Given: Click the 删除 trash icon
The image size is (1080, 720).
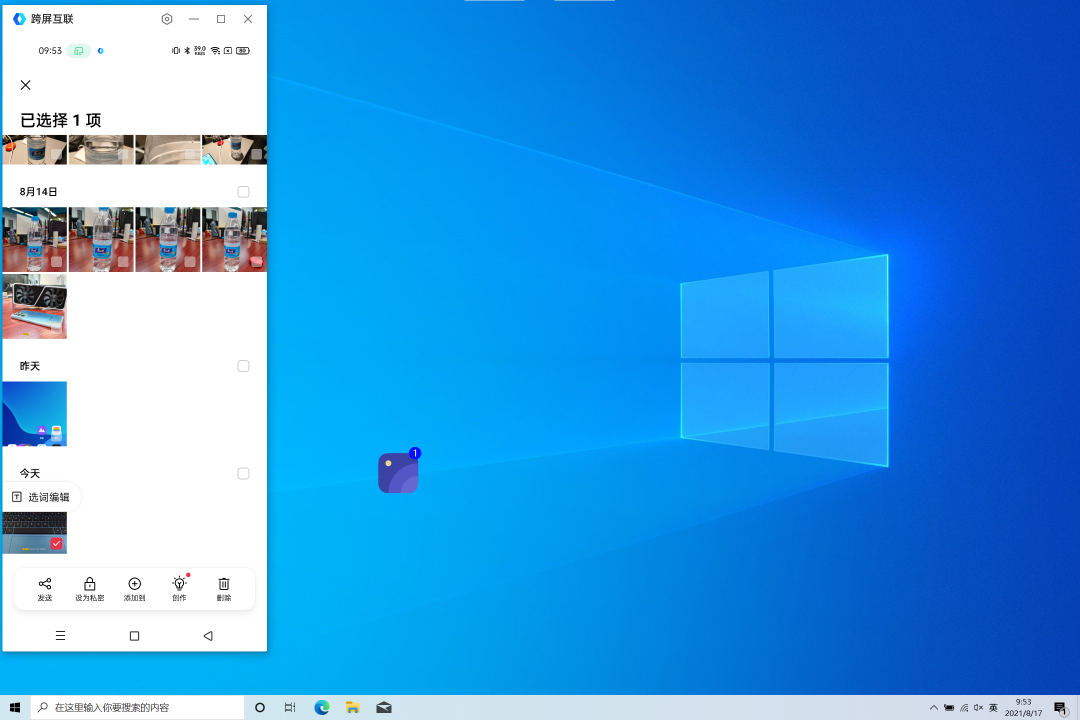Looking at the screenshot, I should [x=224, y=585].
